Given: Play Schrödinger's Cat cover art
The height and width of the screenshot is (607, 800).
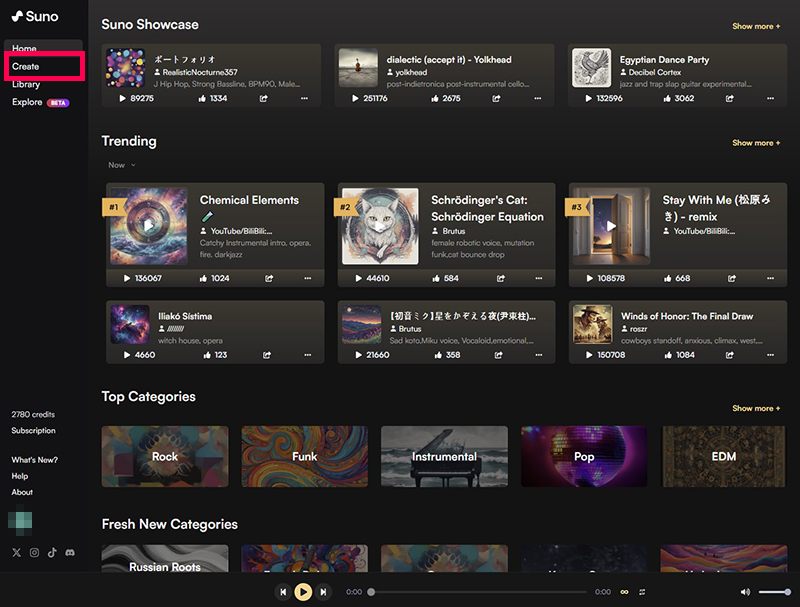Looking at the screenshot, I should click(x=380, y=226).
